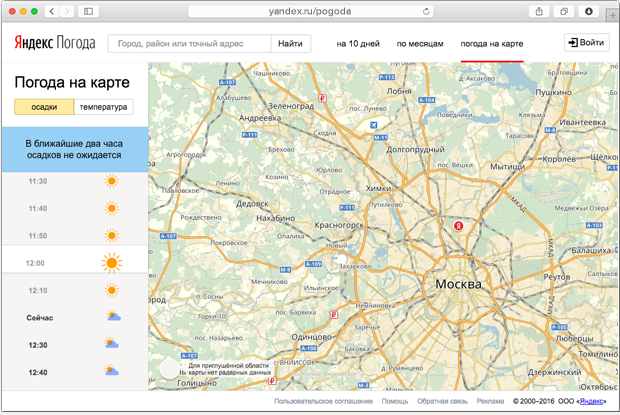Viewport: 620px width, 415px height.
Task: Open Обратная связь footer link
Action: tap(442, 401)
